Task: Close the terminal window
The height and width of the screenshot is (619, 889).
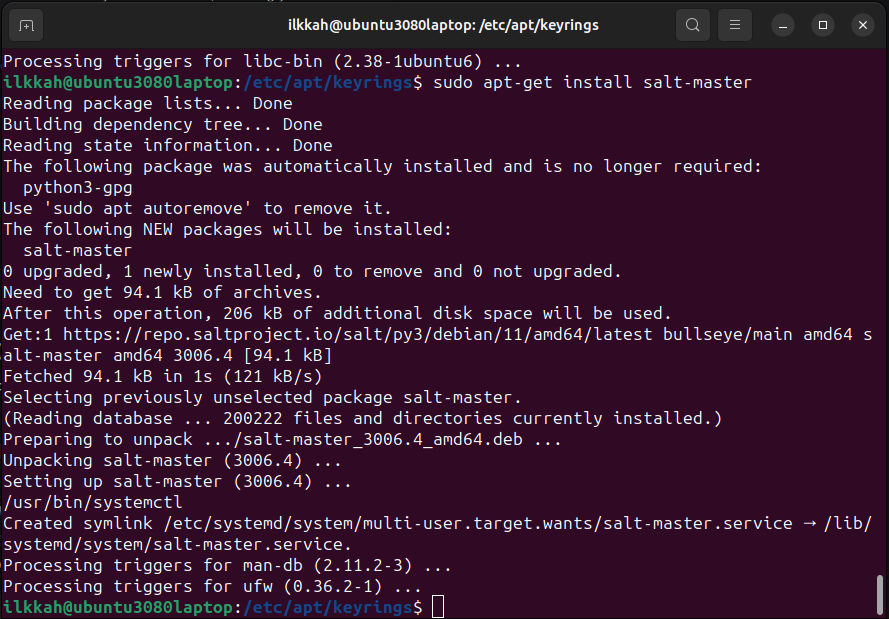Action: [x=861, y=25]
